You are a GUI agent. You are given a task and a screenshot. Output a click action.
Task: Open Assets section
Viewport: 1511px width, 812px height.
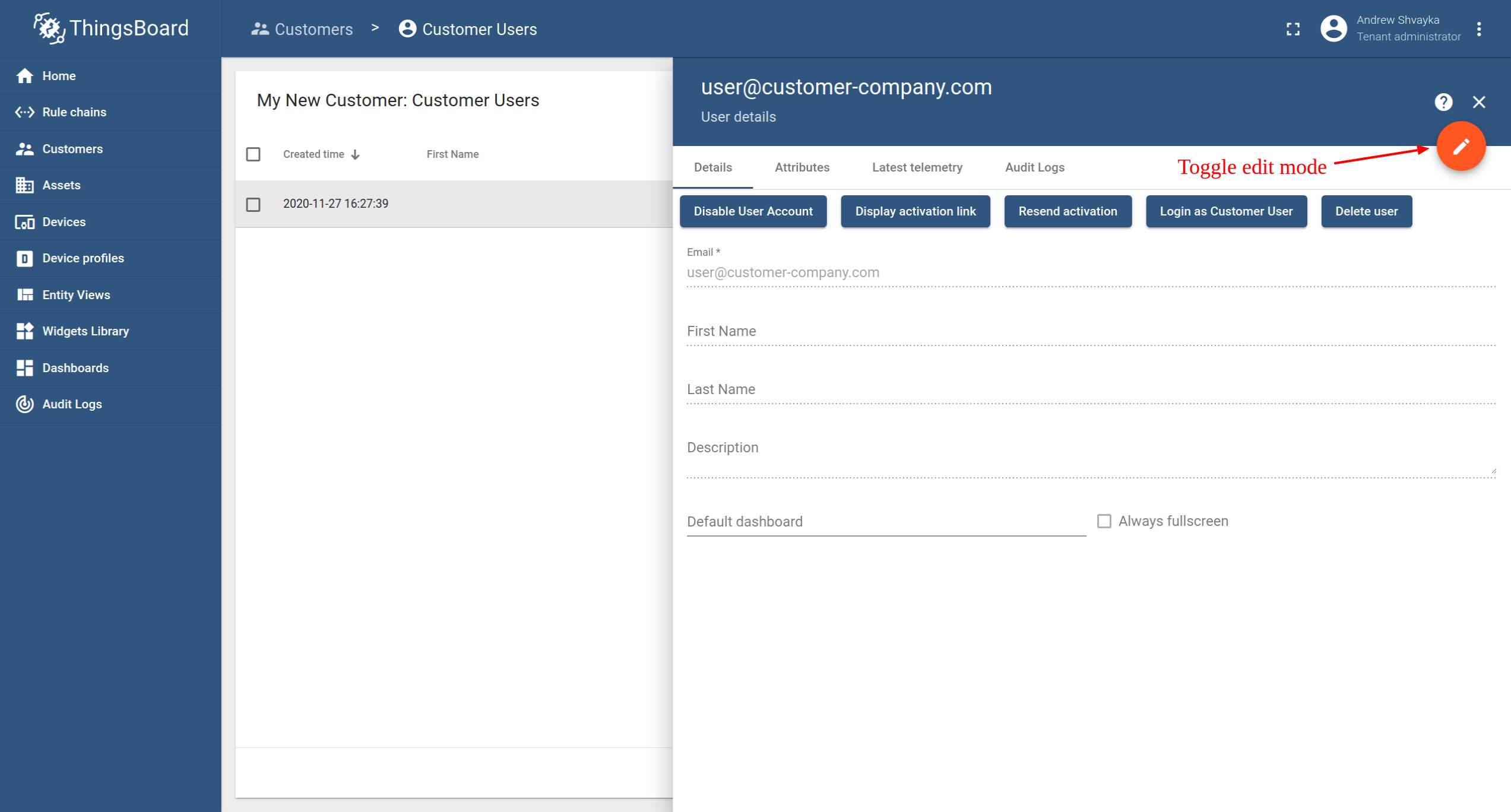point(61,185)
